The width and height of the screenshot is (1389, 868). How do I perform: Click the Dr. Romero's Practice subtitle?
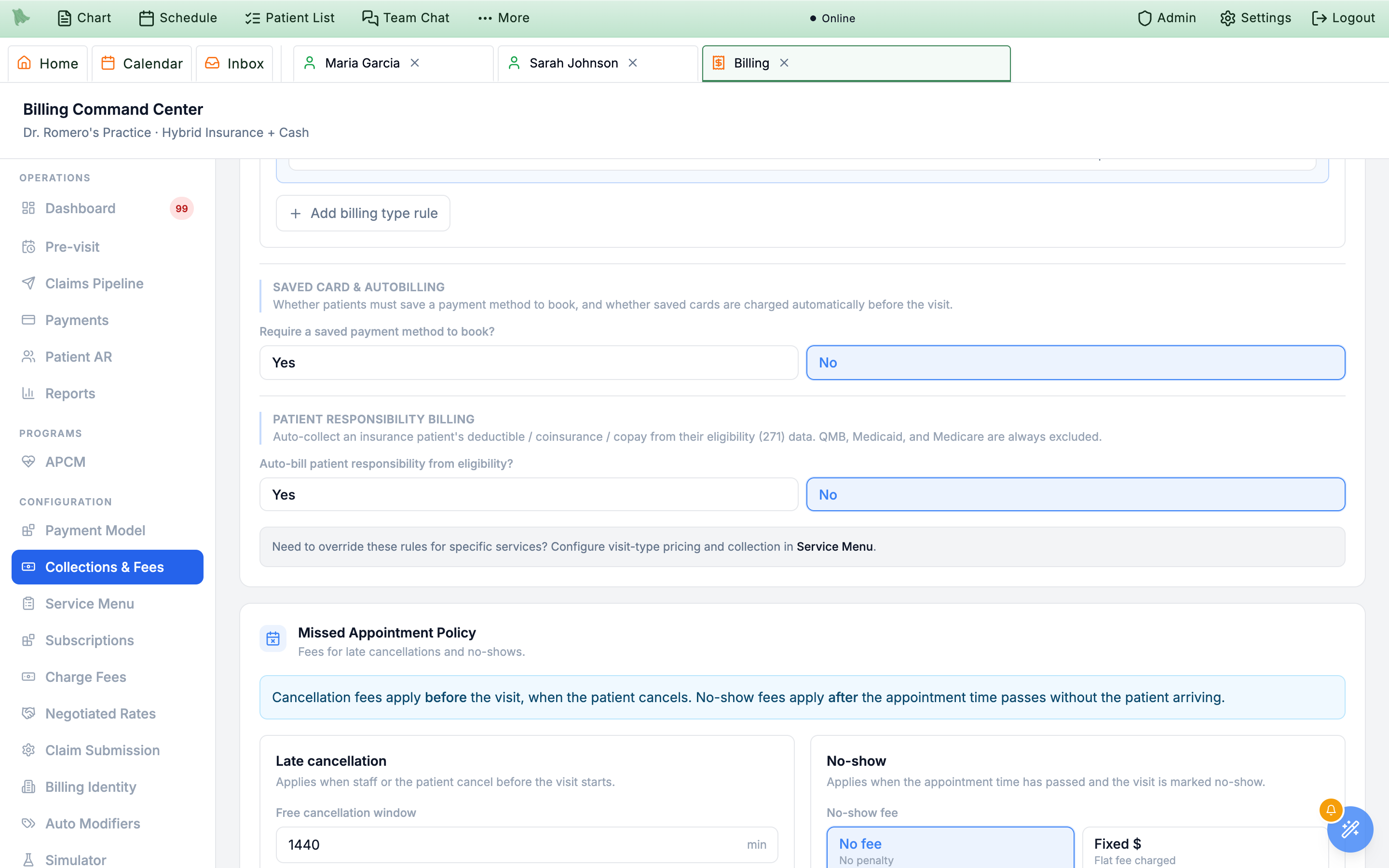[166, 133]
